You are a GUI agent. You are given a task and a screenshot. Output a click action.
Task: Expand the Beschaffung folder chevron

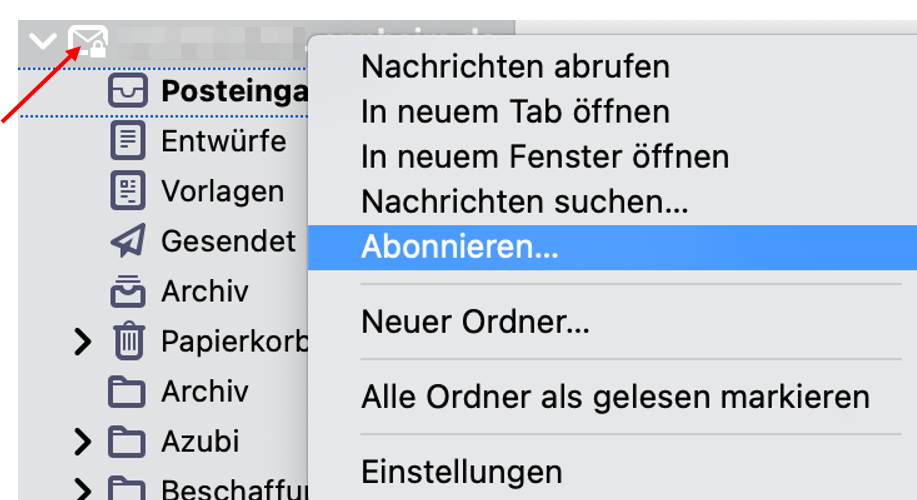(x=82, y=489)
